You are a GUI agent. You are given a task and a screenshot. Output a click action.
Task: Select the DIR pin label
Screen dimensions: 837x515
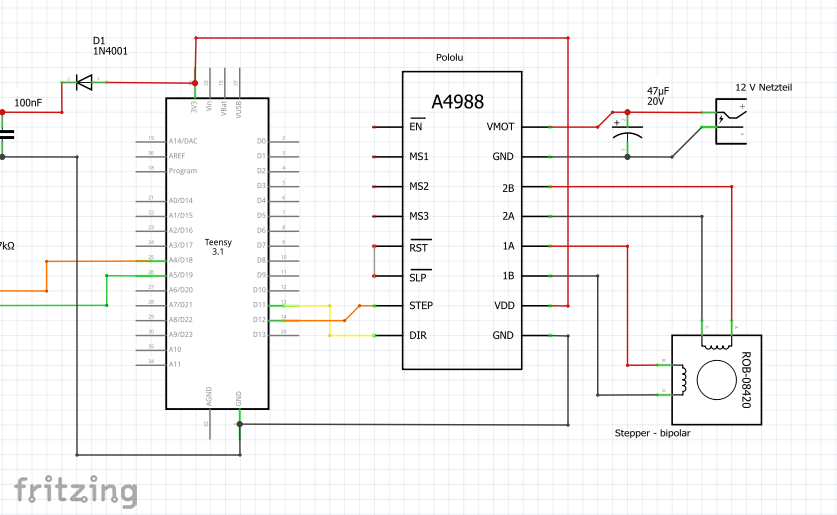point(418,335)
